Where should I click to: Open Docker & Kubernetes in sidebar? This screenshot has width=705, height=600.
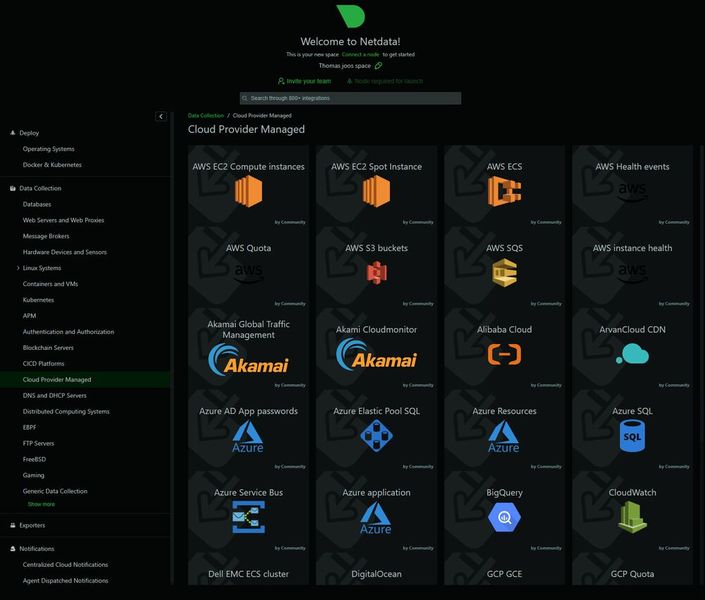pyautogui.click(x=52, y=165)
